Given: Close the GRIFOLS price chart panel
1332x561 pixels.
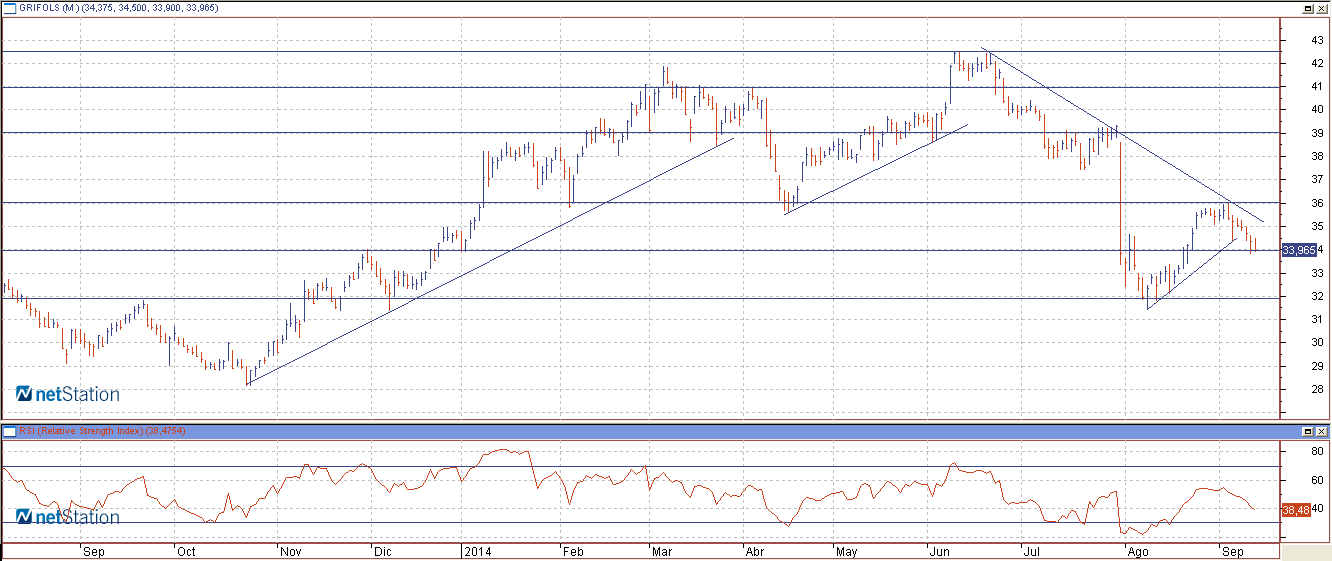Looking at the screenshot, I should click(1321, 8).
